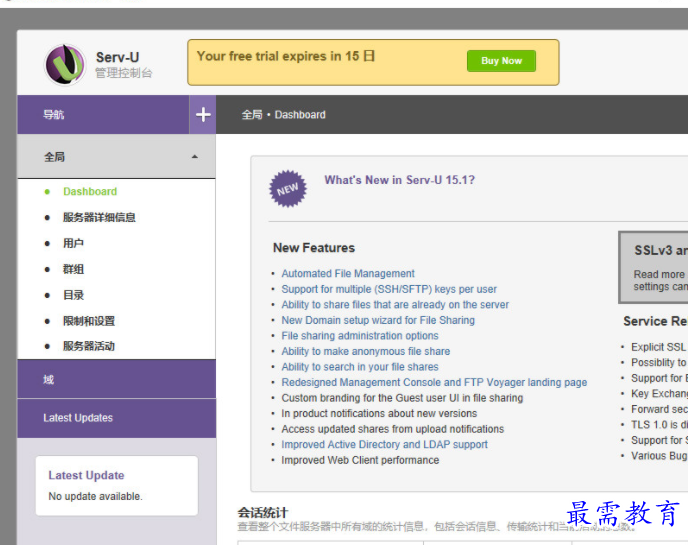The height and width of the screenshot is (545, 688).
Task: Click the plus icon beside 导航
Action: 203,115
